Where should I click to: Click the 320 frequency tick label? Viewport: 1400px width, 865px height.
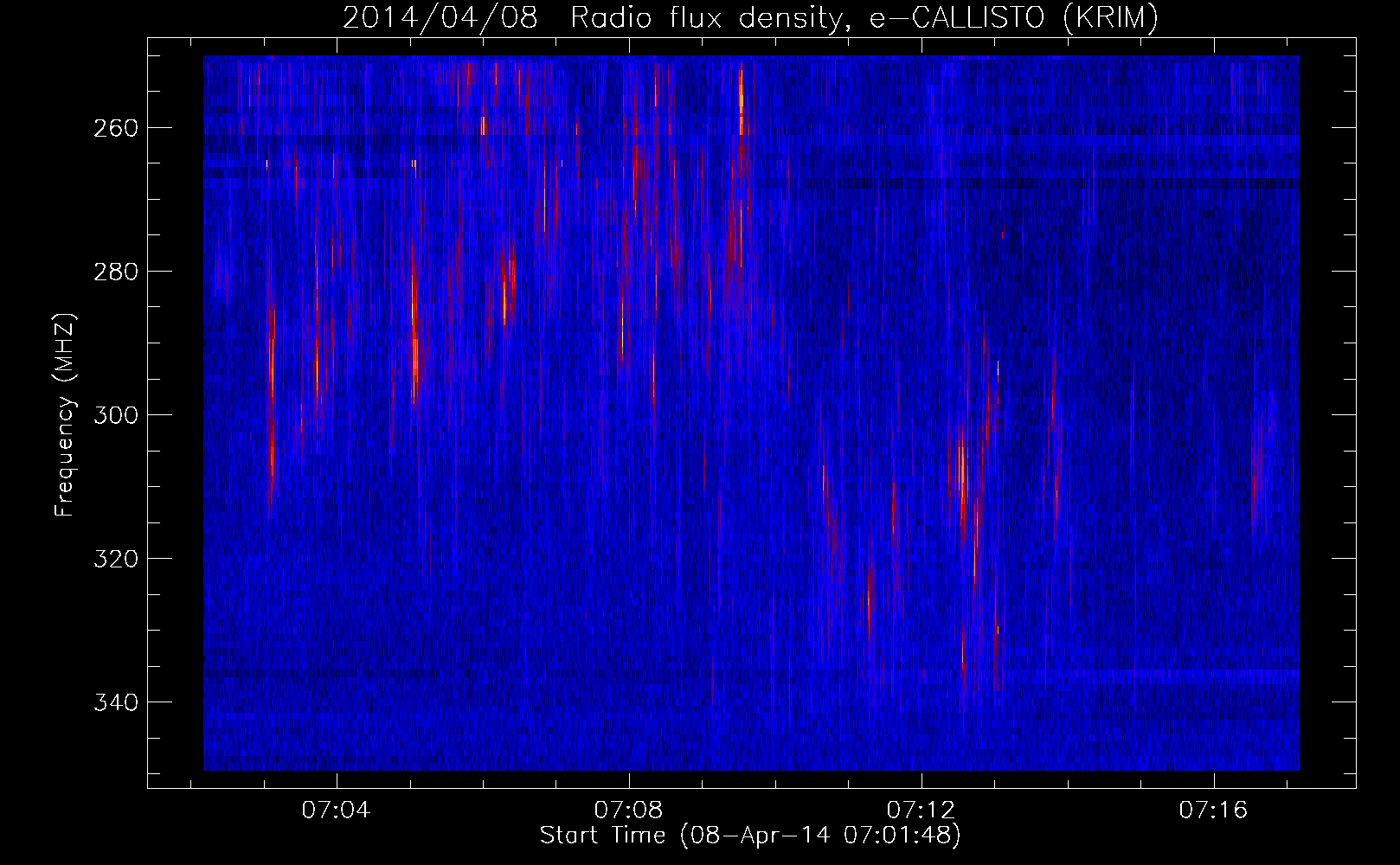pos(114,559)
